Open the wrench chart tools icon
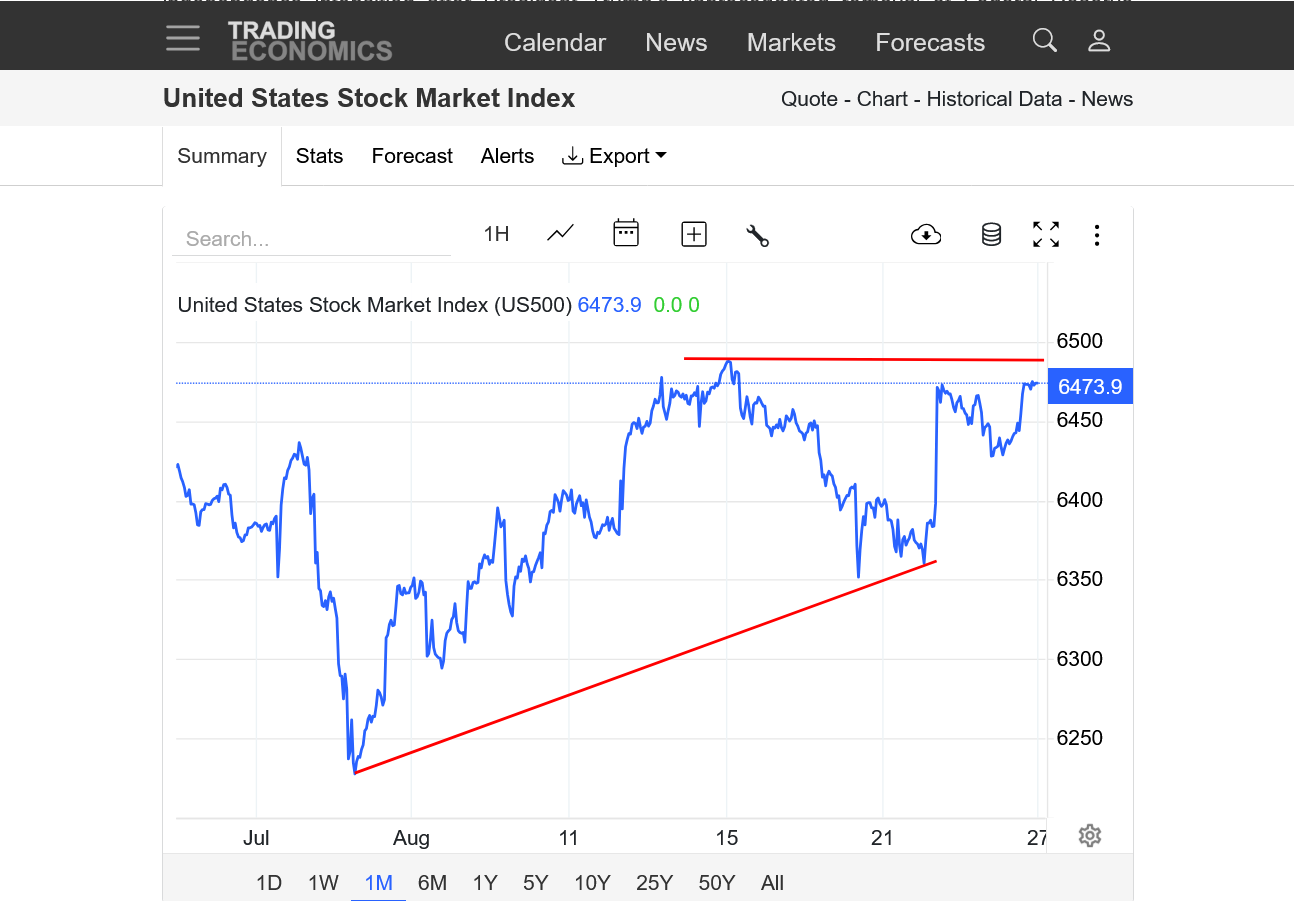The width and height of the screenshot is (1294, 901). pyautogui.click(x=757, y=235)
